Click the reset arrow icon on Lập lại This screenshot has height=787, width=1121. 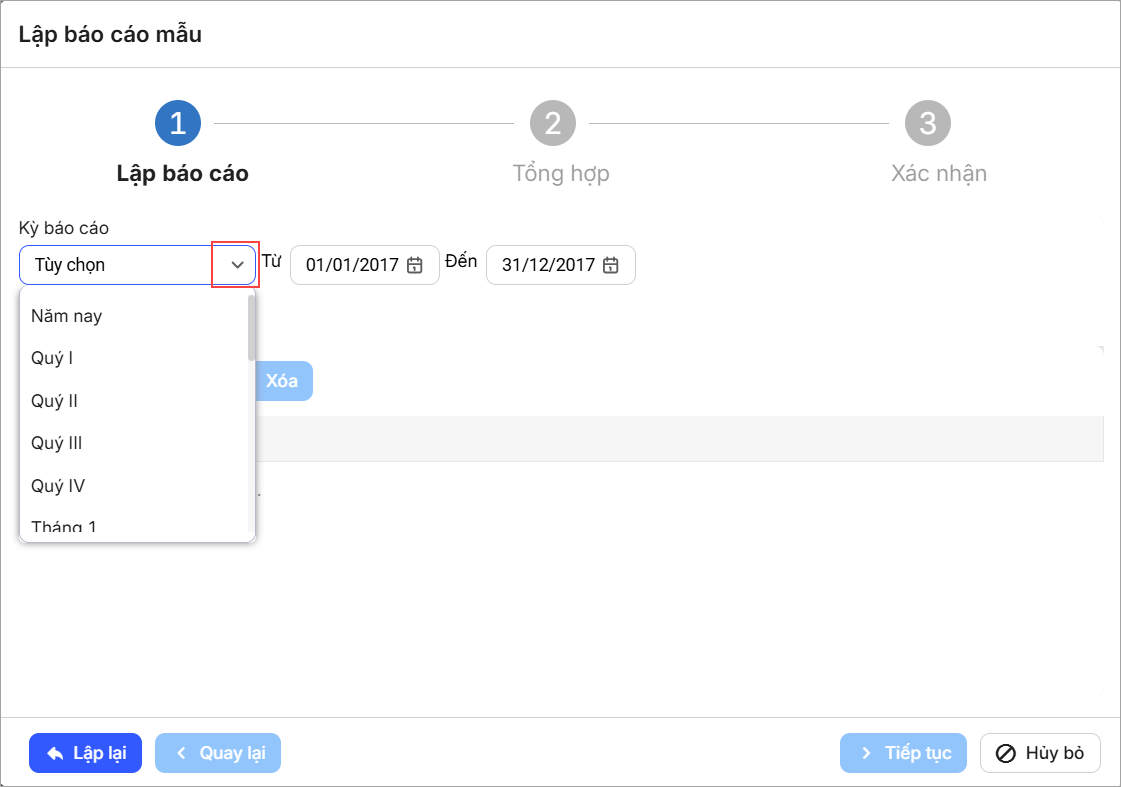55,753
